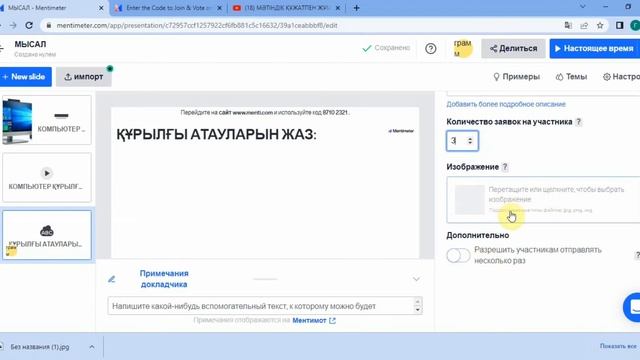
Task: Select the КОМПЬЮТЕР ҚҰРЫЛҒ... video slide thumbnail
Action: pos(47,178)
